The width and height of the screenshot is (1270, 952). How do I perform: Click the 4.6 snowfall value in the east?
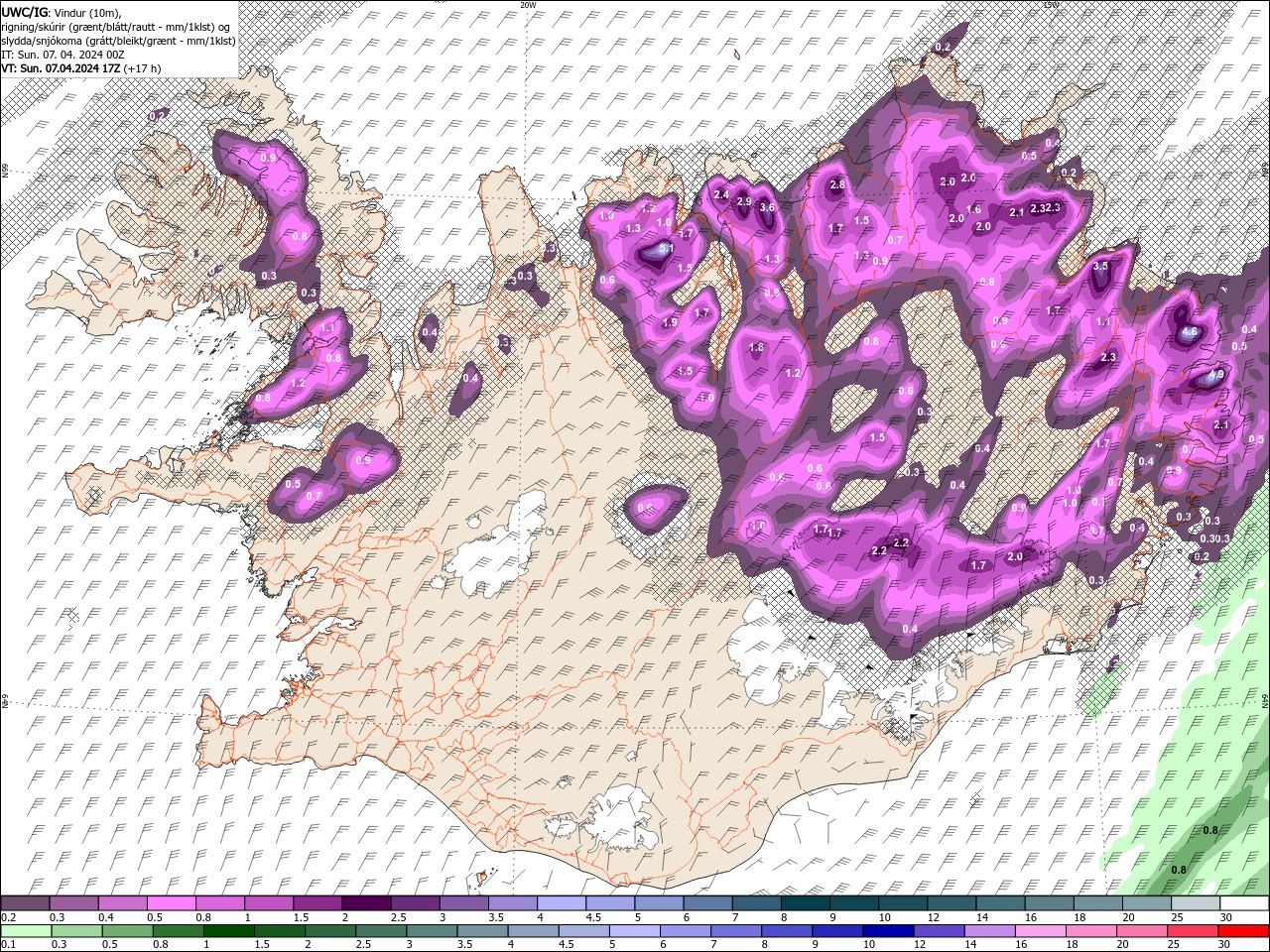coord(1191,332)
